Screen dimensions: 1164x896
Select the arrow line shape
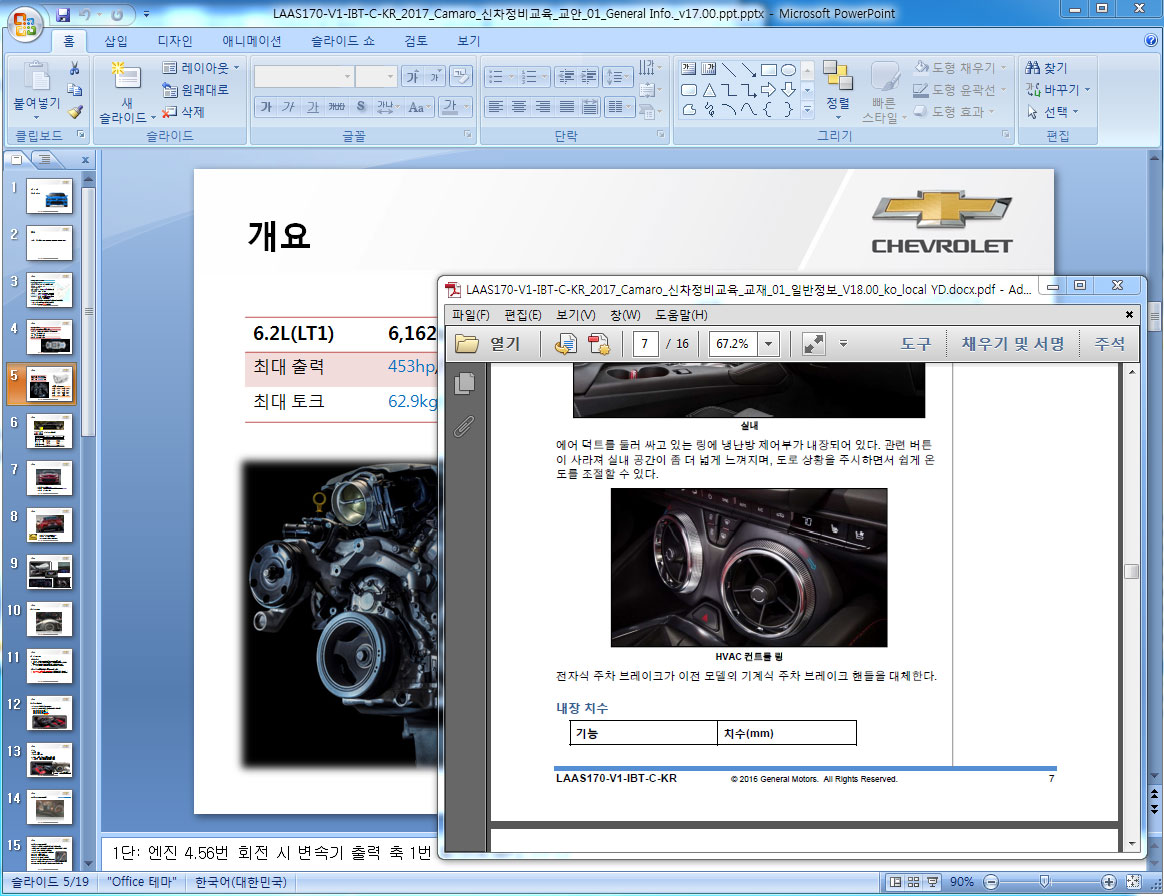[x=748, y=70]
